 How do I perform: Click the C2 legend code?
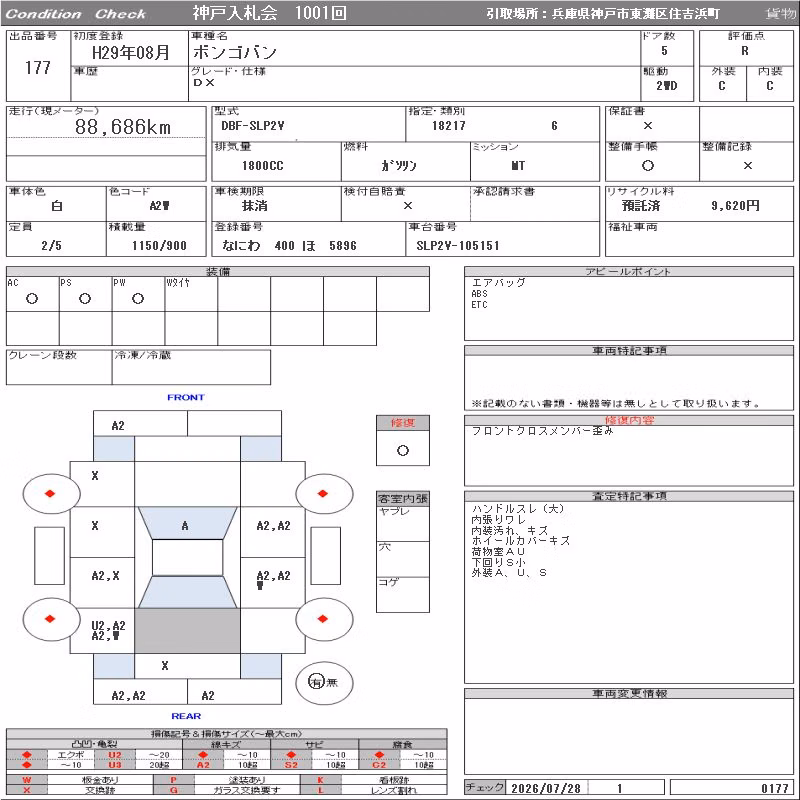(x=379, y=764)
